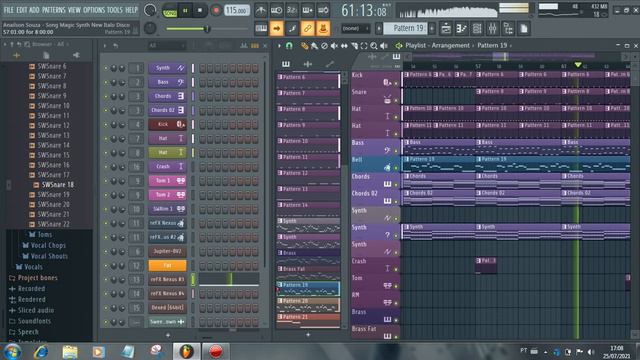Mute the Chords 02 track in Playlist

(396, 202)
